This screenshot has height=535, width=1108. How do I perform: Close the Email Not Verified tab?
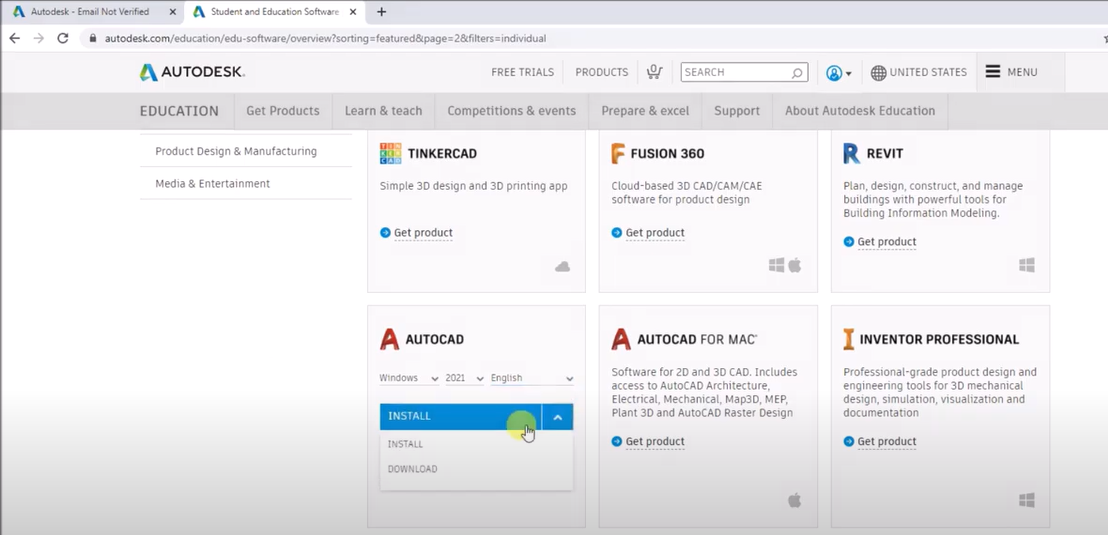(172, 12)
